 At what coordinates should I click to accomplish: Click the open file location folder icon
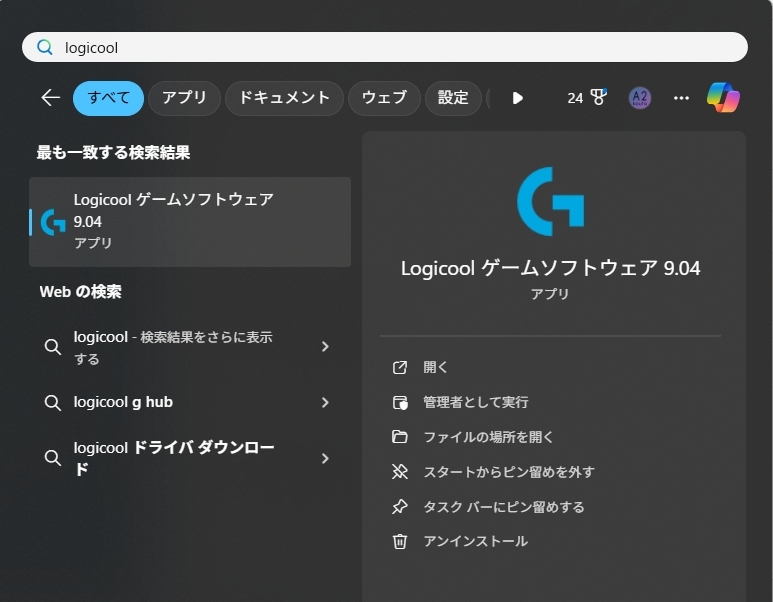click(399, 437)
